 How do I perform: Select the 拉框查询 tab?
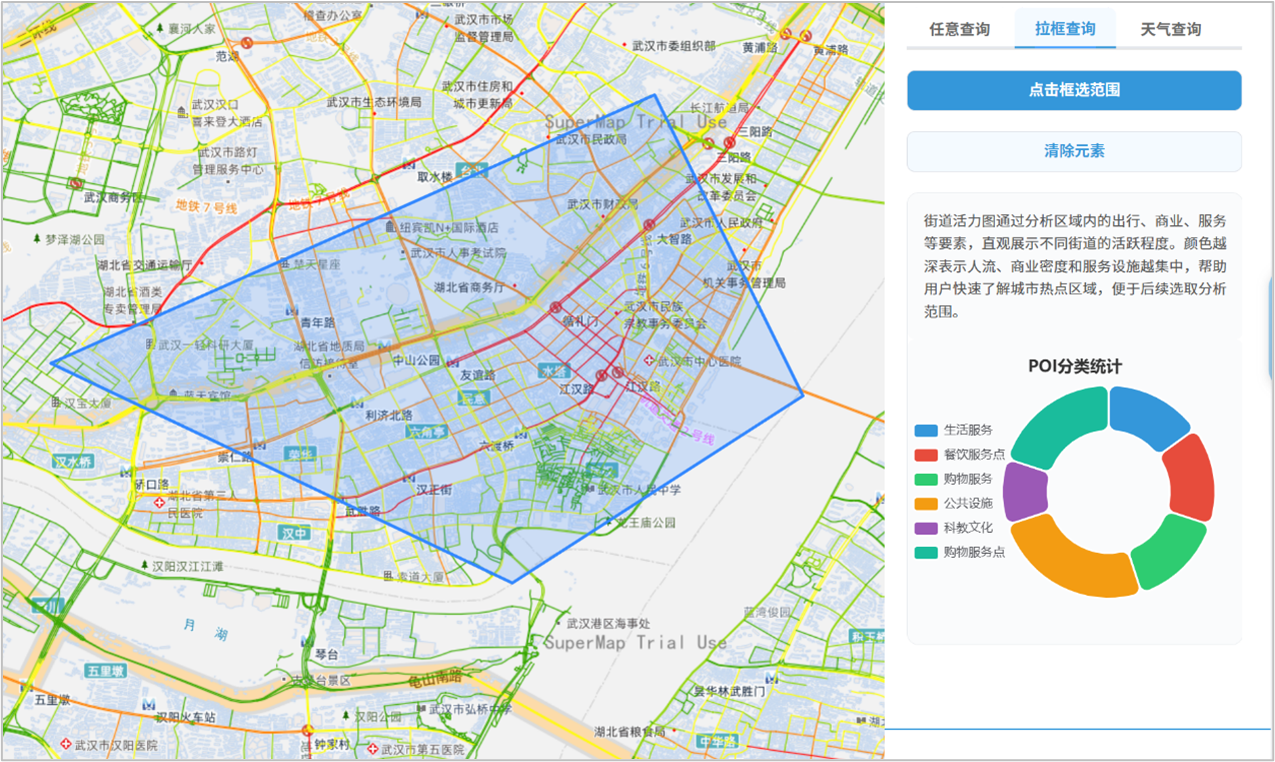pos(1065,29)
